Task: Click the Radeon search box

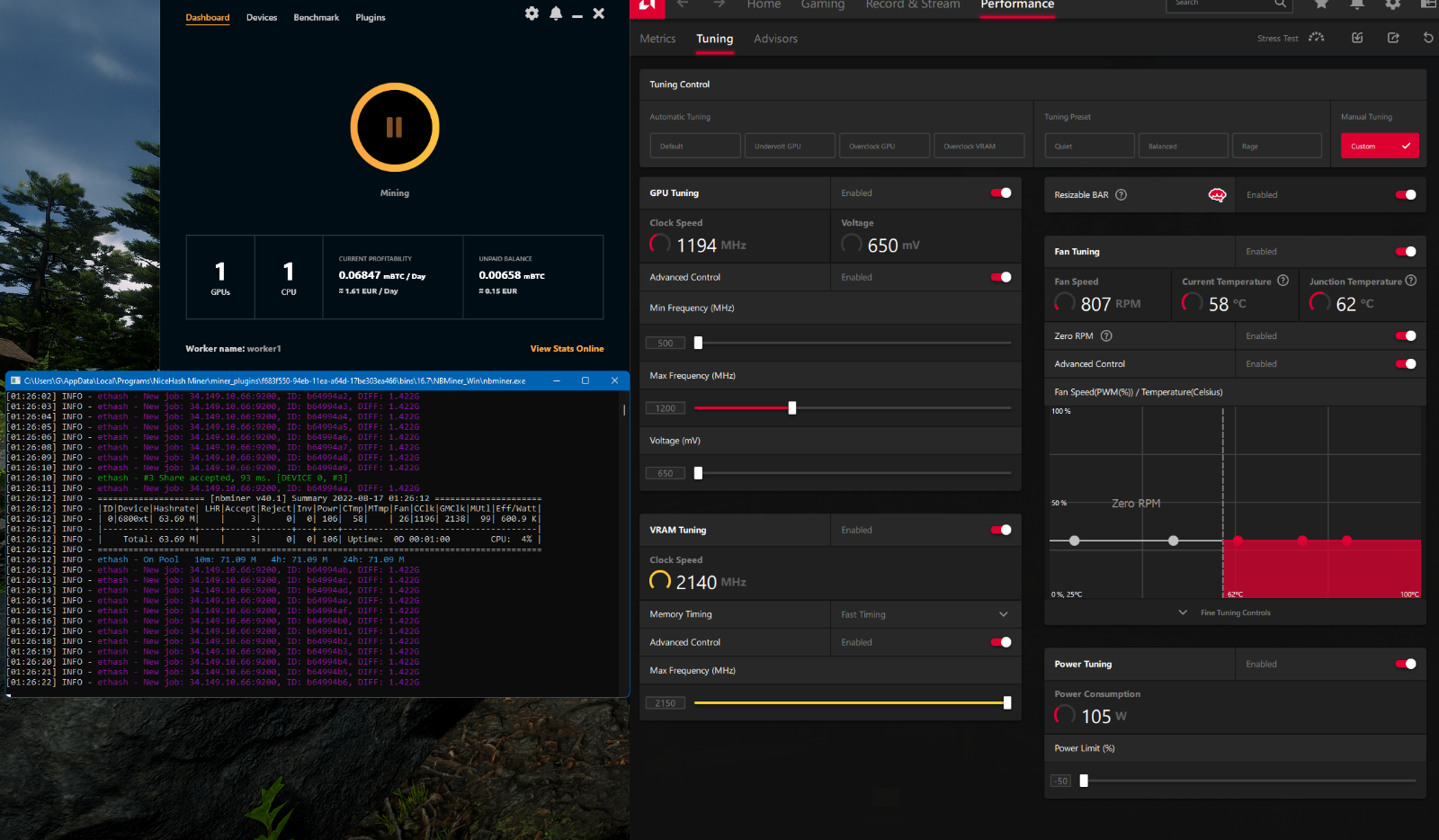Action: (1229, 4)
